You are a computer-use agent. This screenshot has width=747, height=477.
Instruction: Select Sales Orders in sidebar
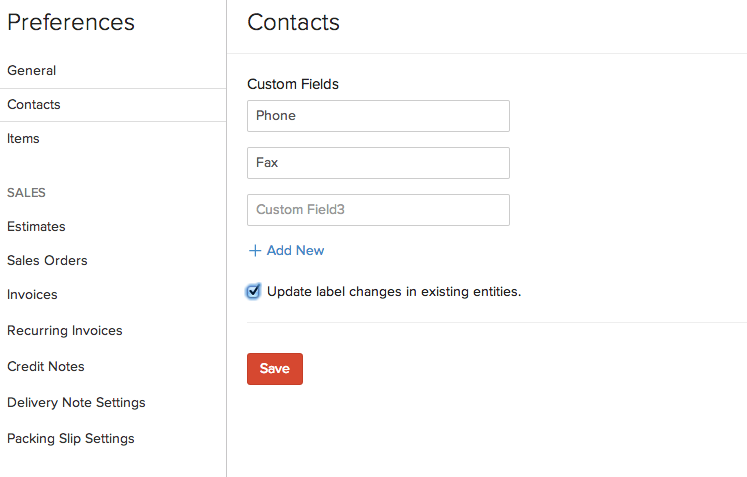pos(47,261)
